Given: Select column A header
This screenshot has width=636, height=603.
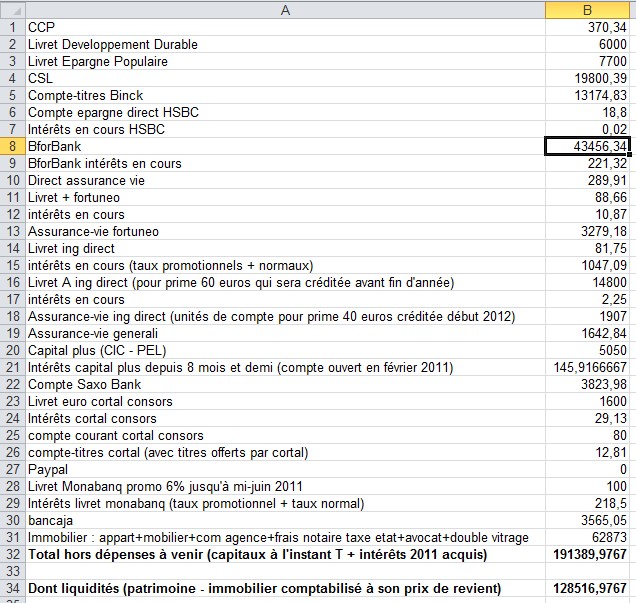Looking at the screenshot, I should (x=285, y=10).
